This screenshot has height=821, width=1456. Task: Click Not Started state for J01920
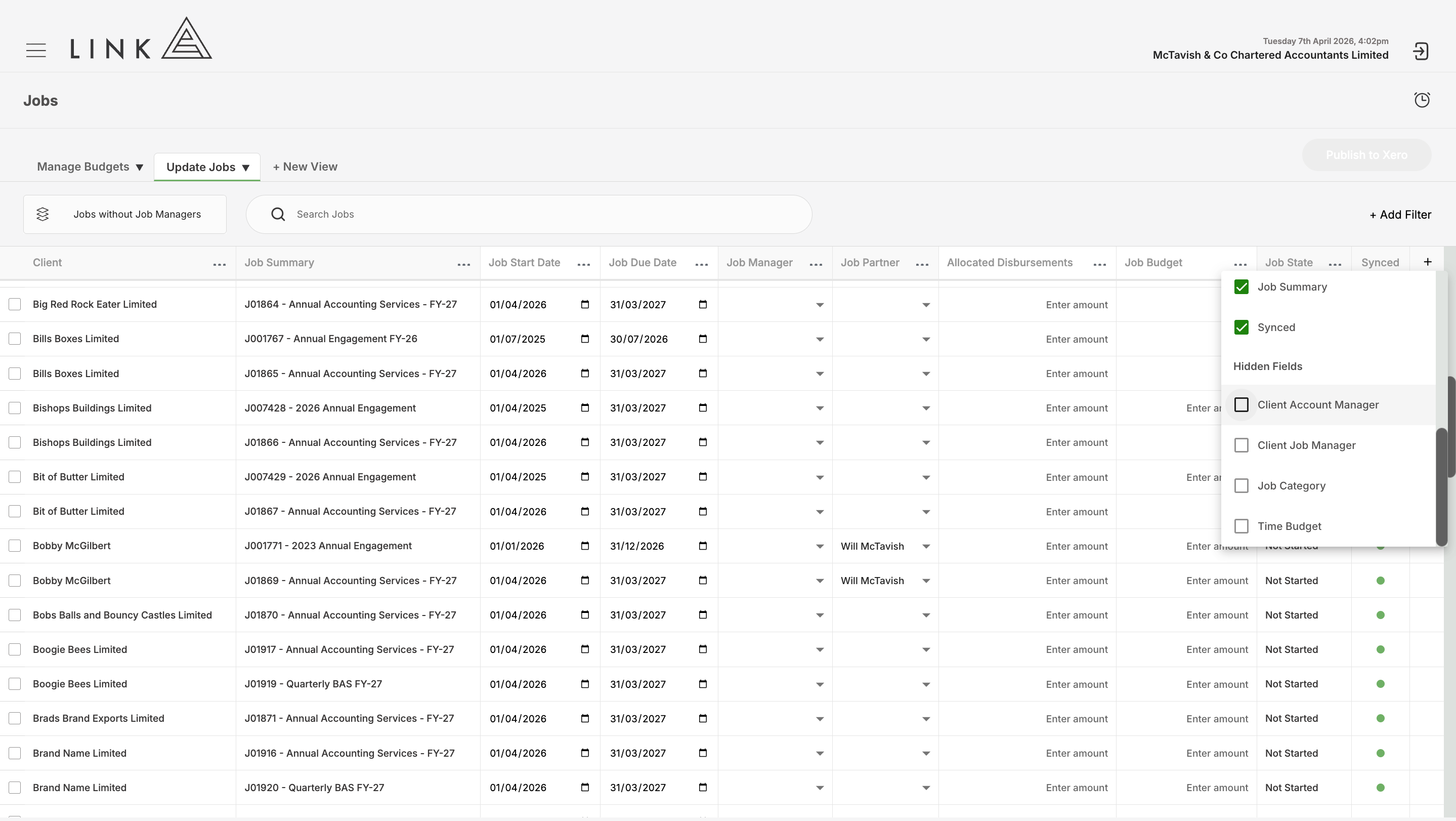tap(1292, 788)
